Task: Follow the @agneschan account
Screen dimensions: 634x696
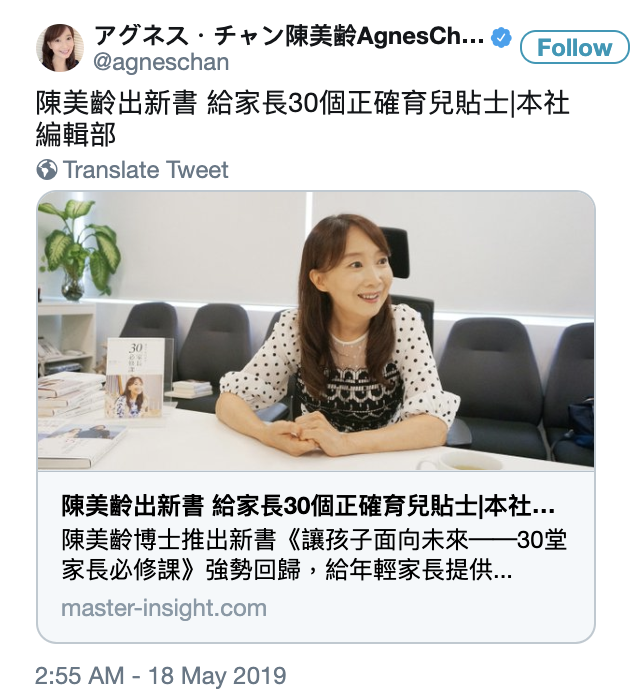Action: point(575,47)
